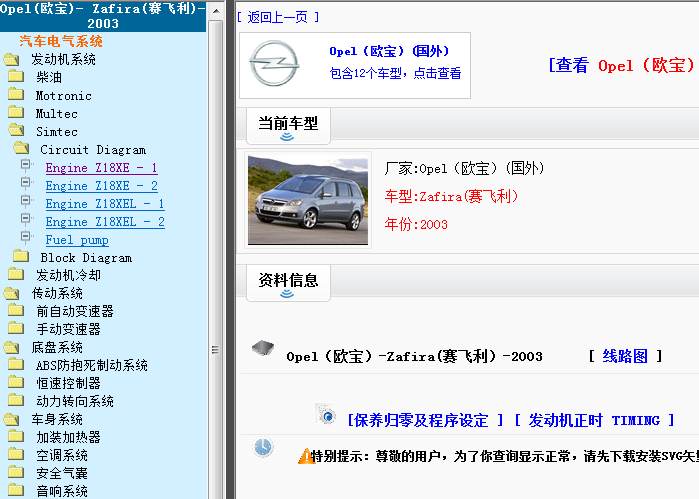Screen dimensions: 699x499
Task: Click the 车型:Zafira(赛飞利) text
Action: (451, 196)
